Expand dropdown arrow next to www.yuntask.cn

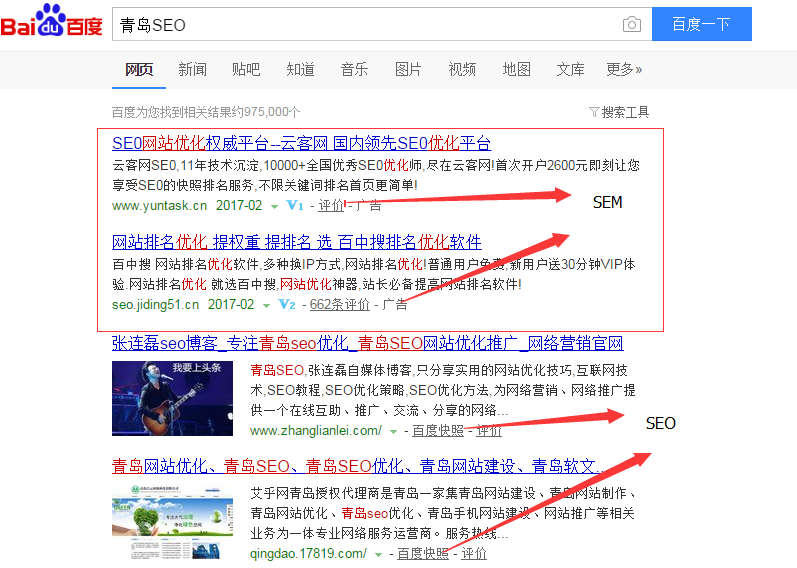[274, 207]
